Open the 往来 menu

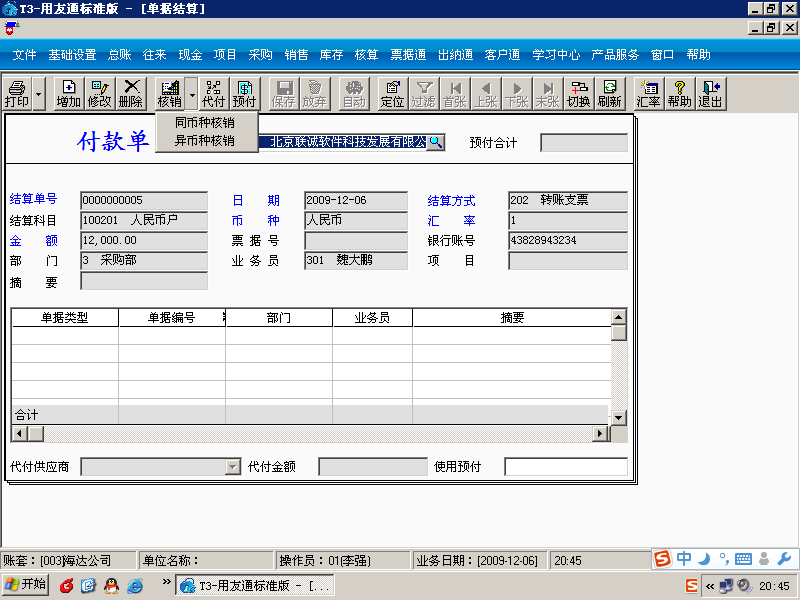[x=155, y=55]
